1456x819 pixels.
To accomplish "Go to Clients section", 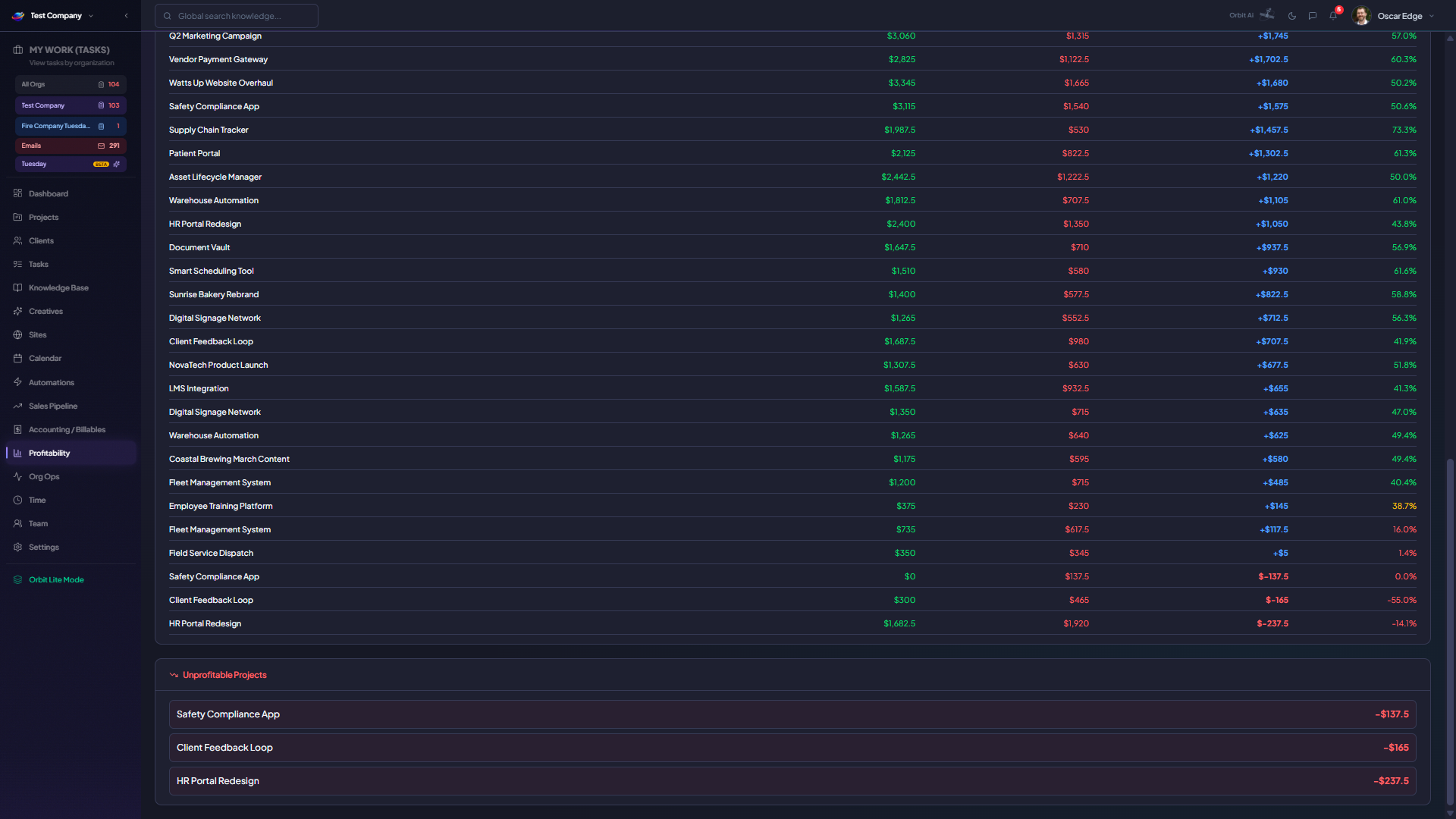I will pos(70,240).
